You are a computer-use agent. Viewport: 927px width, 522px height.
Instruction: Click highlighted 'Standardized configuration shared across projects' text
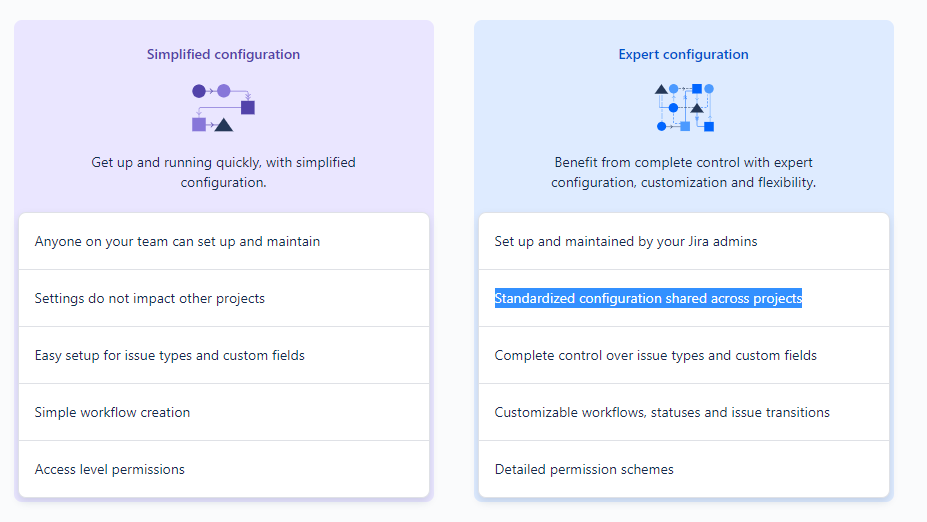tap(648, 299)
